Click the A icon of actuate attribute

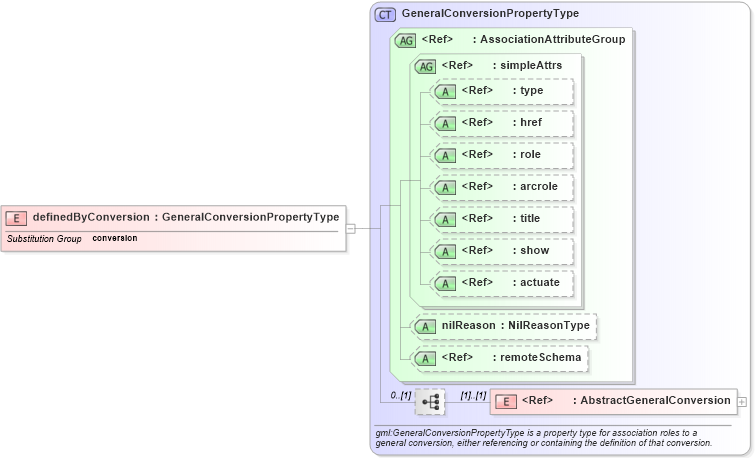445,284
